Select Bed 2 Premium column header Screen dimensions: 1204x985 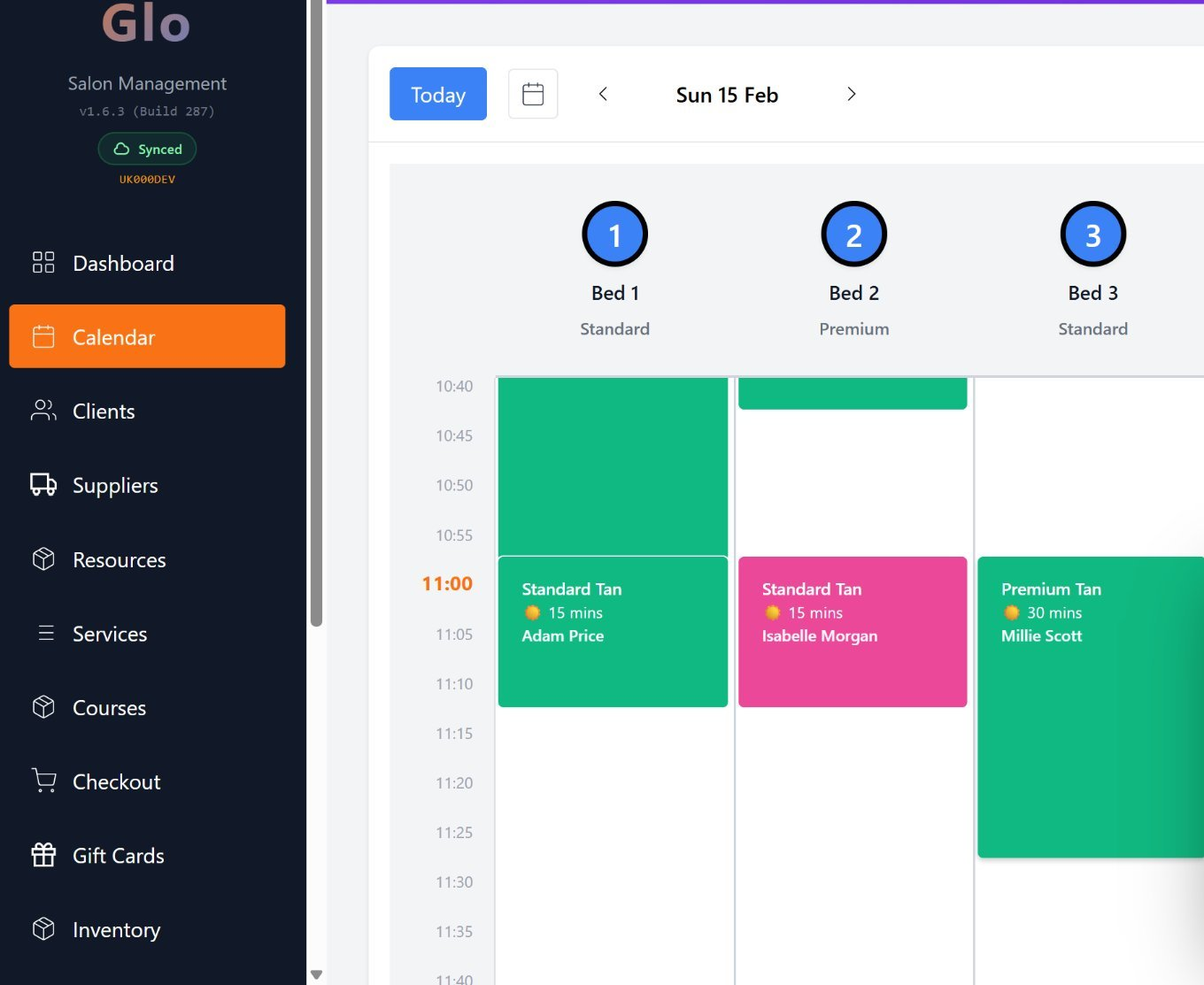click(x=853, y=265)
